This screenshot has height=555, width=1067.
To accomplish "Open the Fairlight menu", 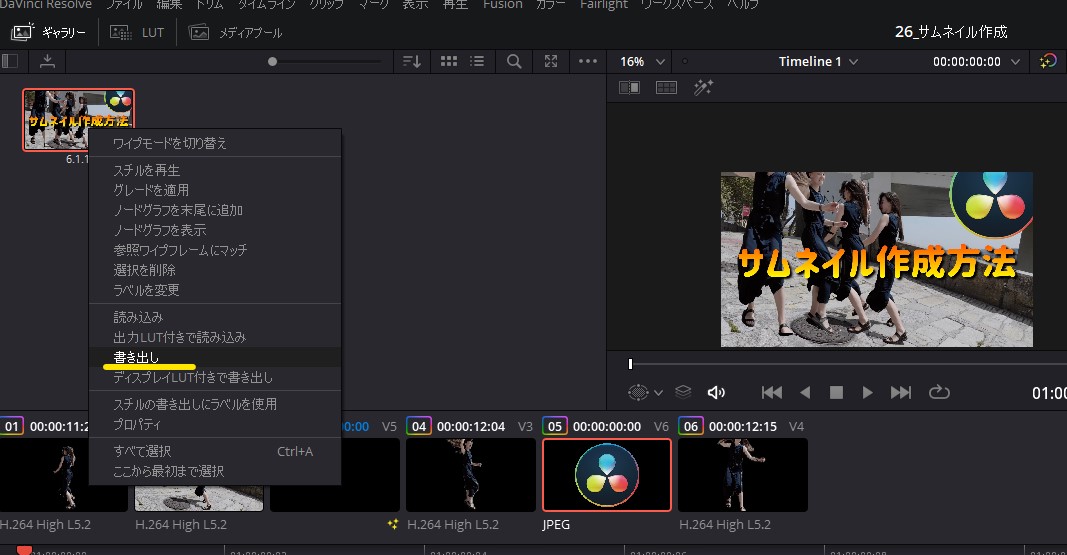I will point(604,5).
